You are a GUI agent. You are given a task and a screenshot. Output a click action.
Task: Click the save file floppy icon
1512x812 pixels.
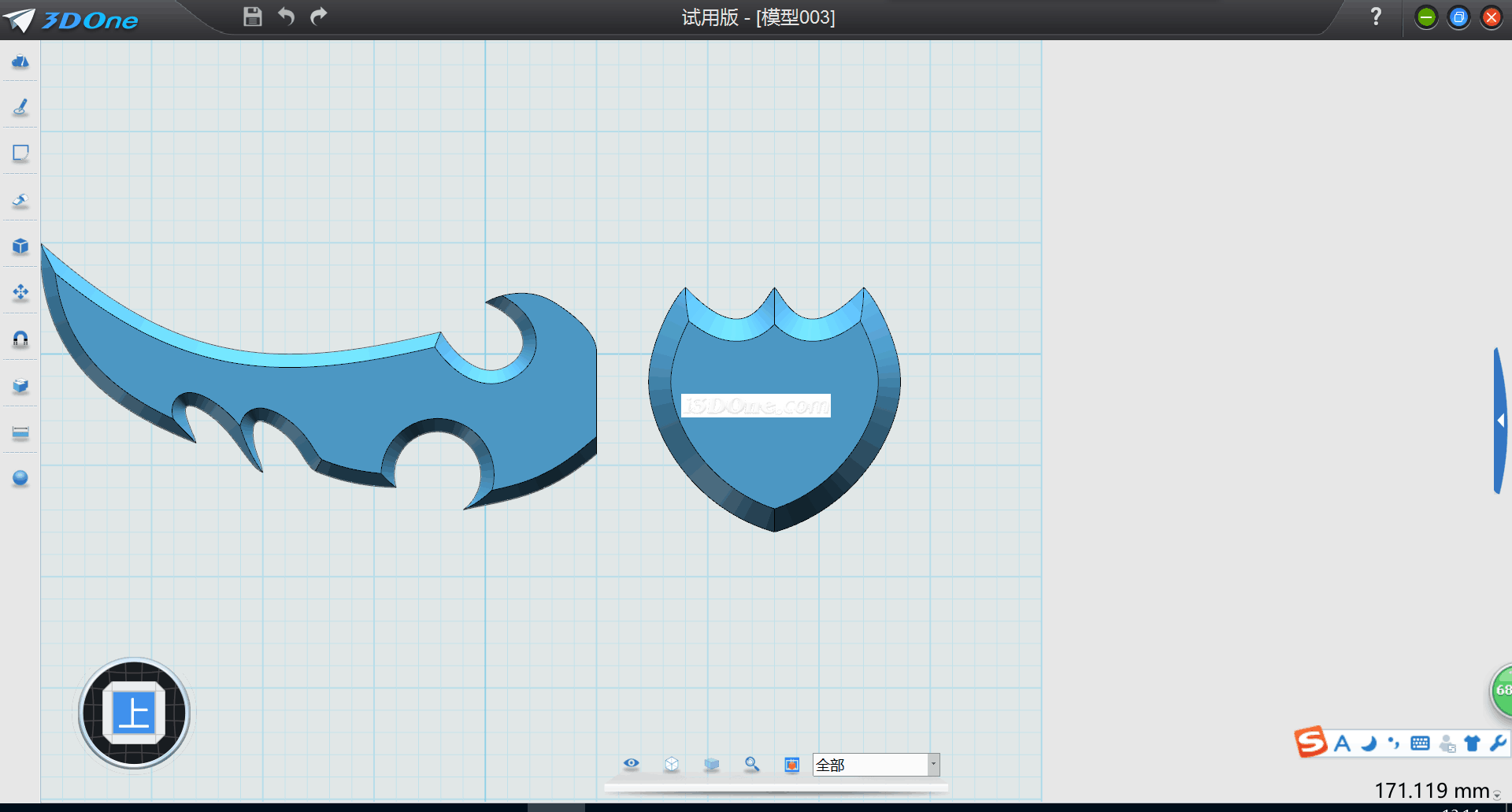click(252, 17)
